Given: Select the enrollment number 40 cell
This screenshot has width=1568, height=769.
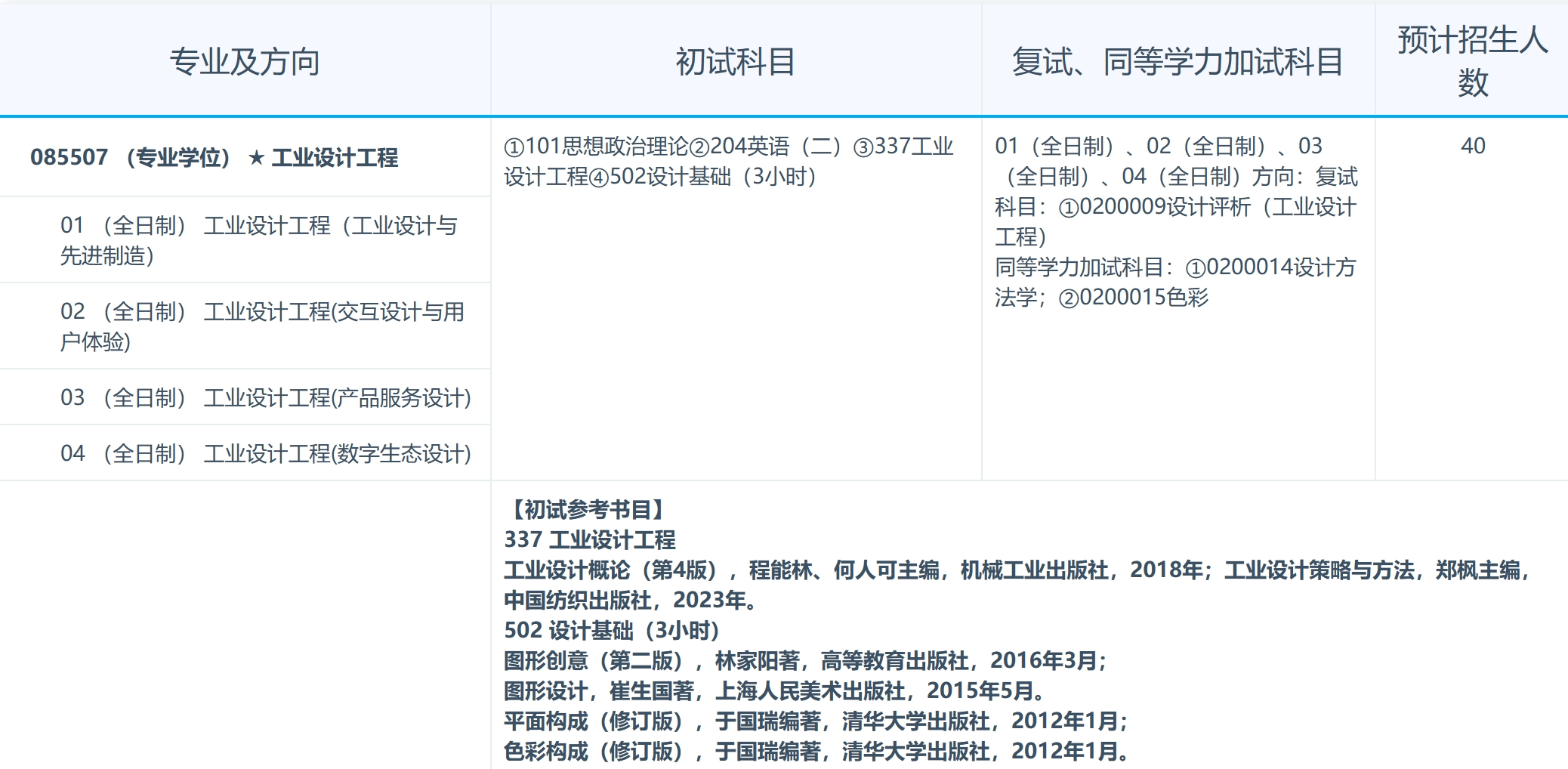Looking at the screenshot, I should point(1473,145).
